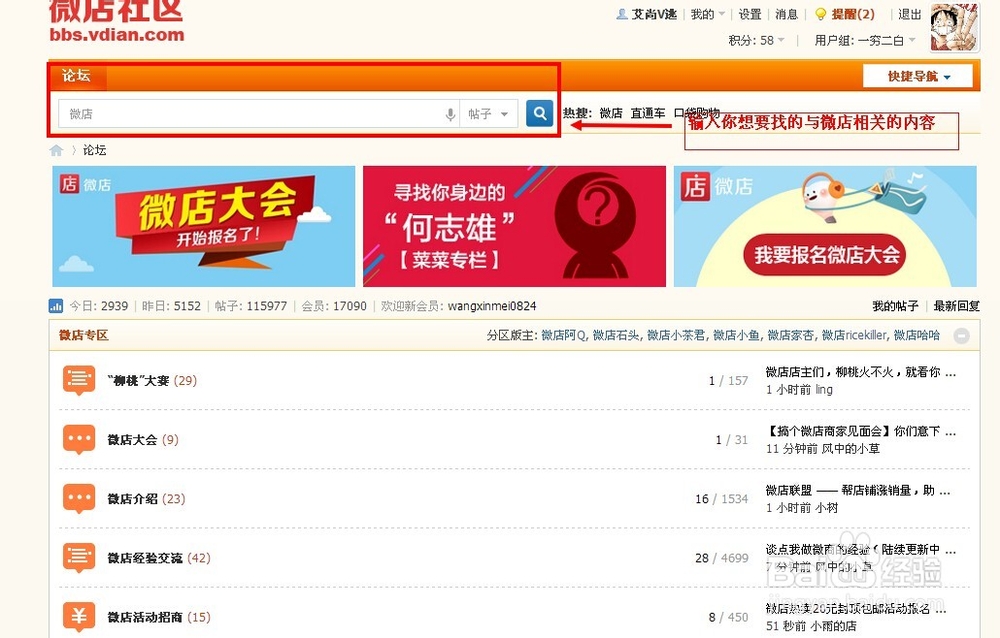Expand the 积分: 58 dropdown
1000x638 pixels.
coord(756,40)
